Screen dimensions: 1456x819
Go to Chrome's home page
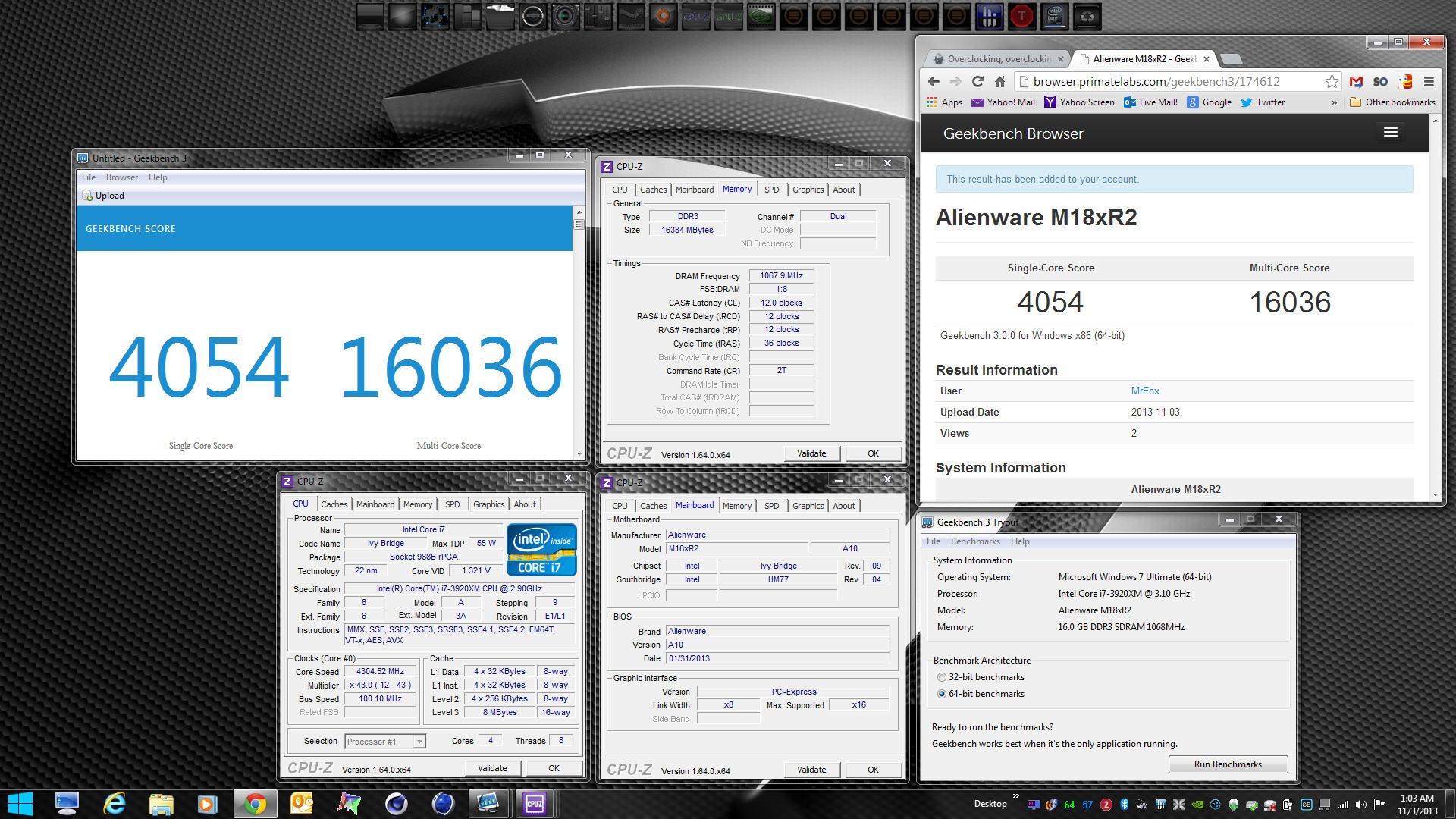999,81
